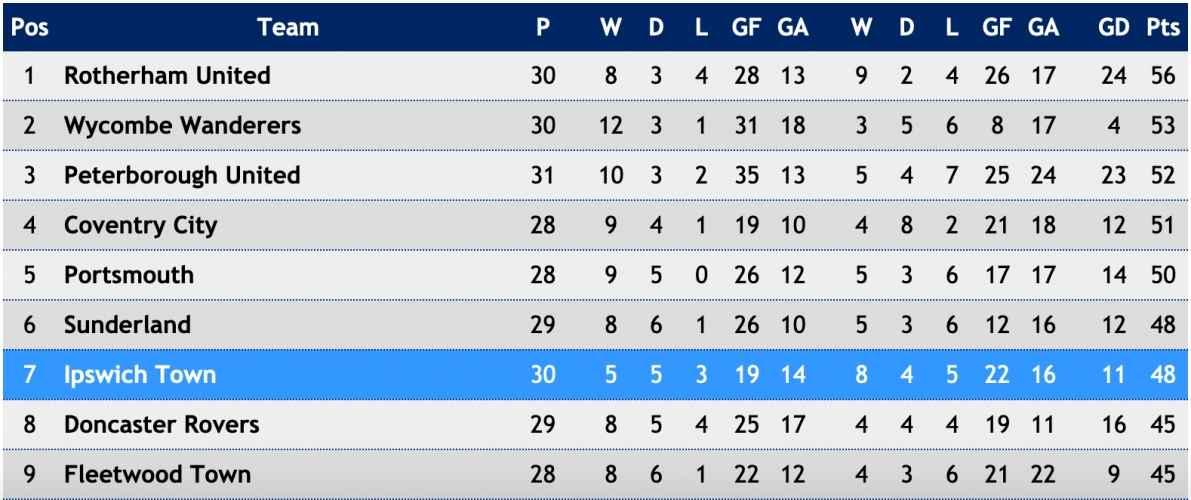The height and width of the screenshot is (500, 1191).
Task: Open Doncaster Rovers entry
Action: (162, 425)
